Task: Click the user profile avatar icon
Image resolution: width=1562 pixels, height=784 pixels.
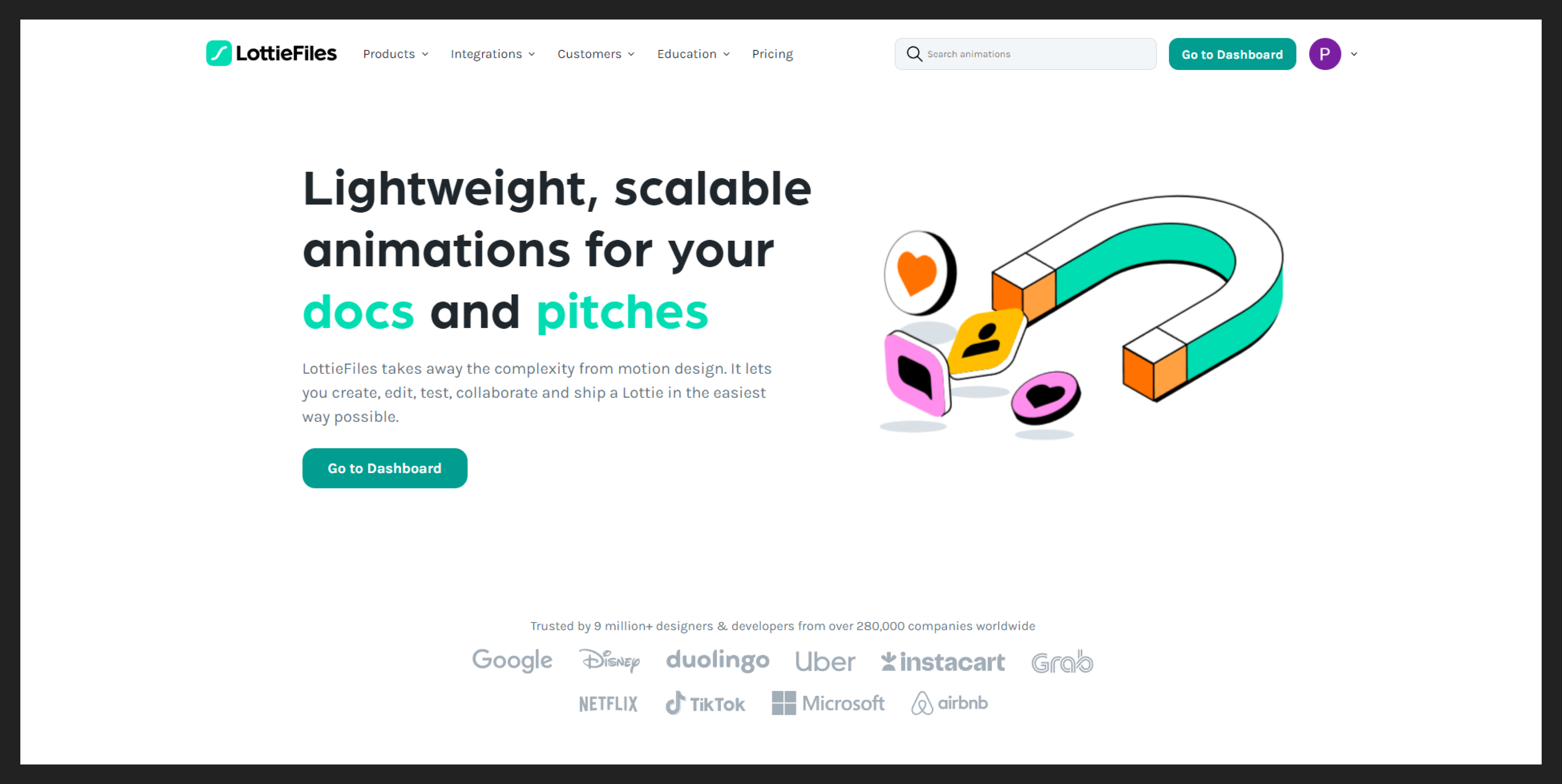Action: tap(1324, 54)
